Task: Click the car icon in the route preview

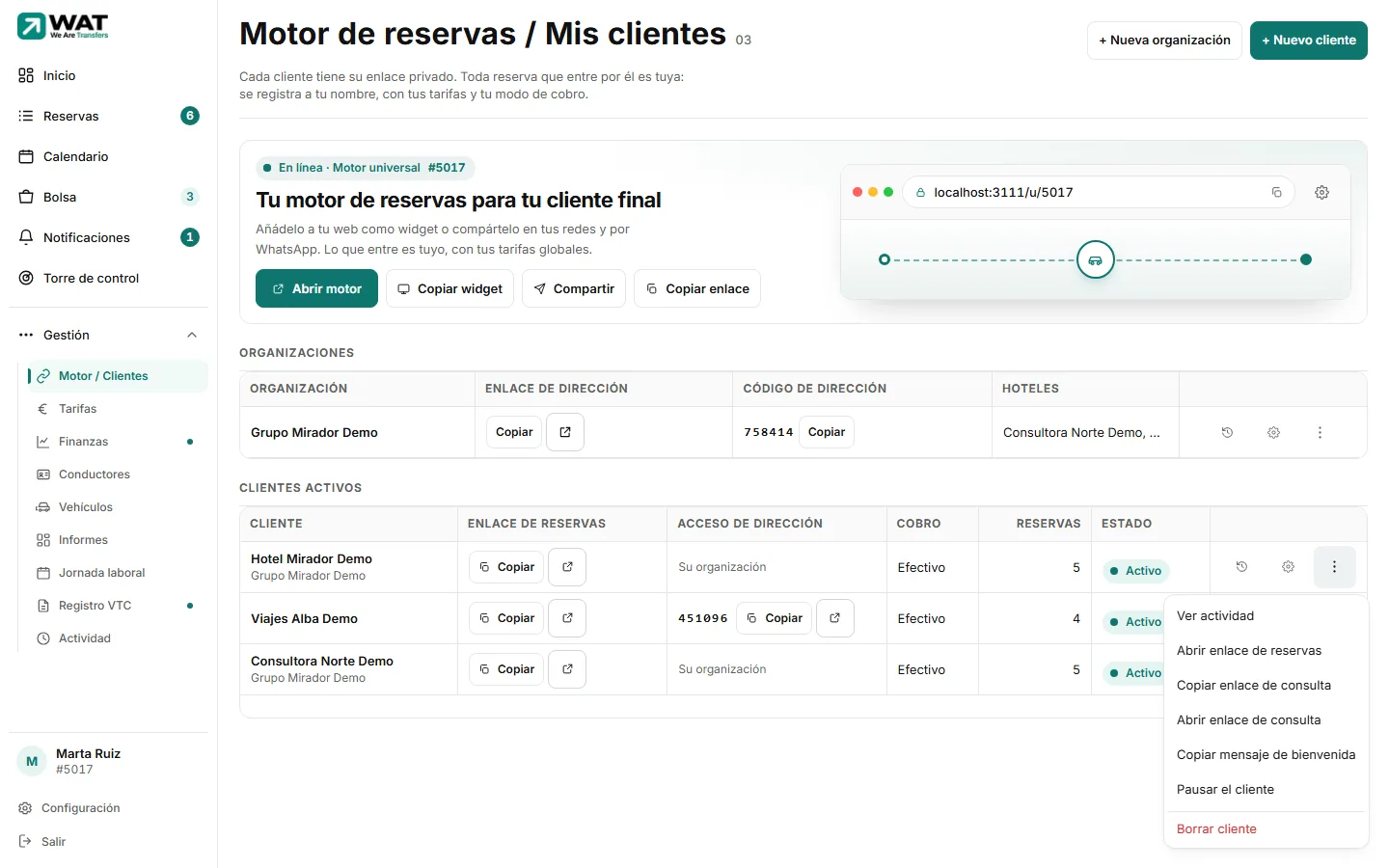Action: tap(1095, 259)
